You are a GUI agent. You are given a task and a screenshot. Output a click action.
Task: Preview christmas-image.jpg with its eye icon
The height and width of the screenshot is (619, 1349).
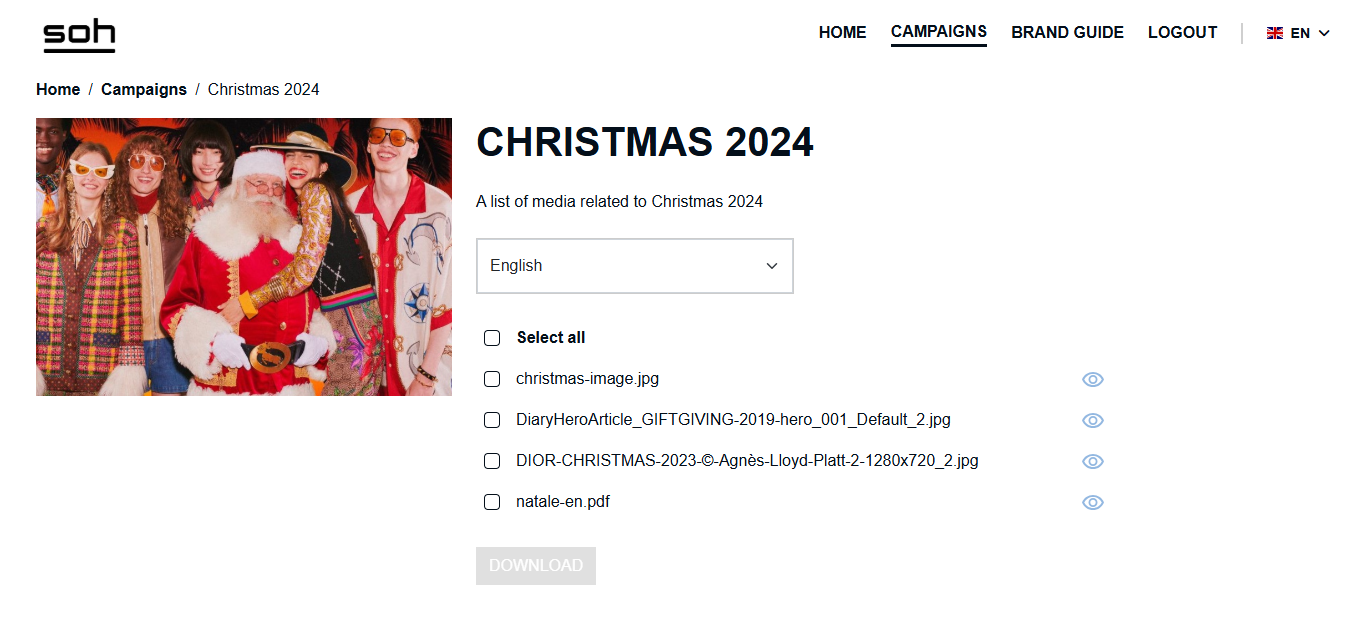1093,380
